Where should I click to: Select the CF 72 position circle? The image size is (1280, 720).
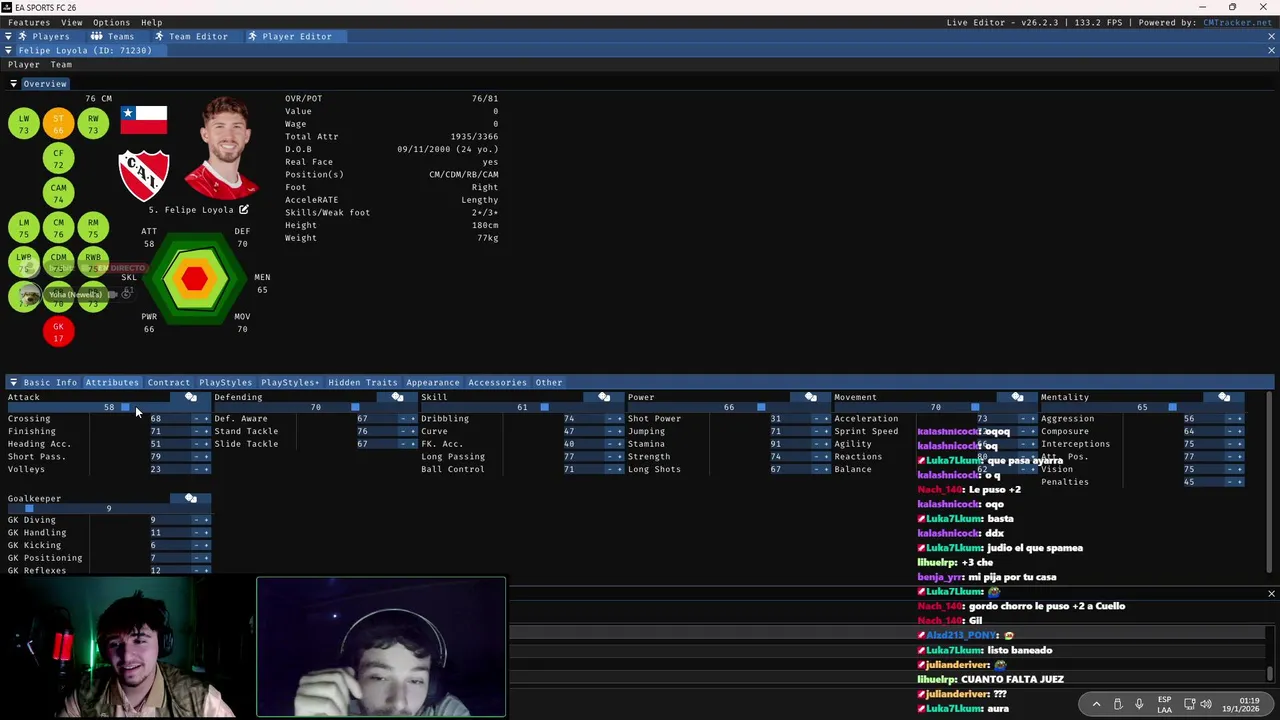pos(59,159)
